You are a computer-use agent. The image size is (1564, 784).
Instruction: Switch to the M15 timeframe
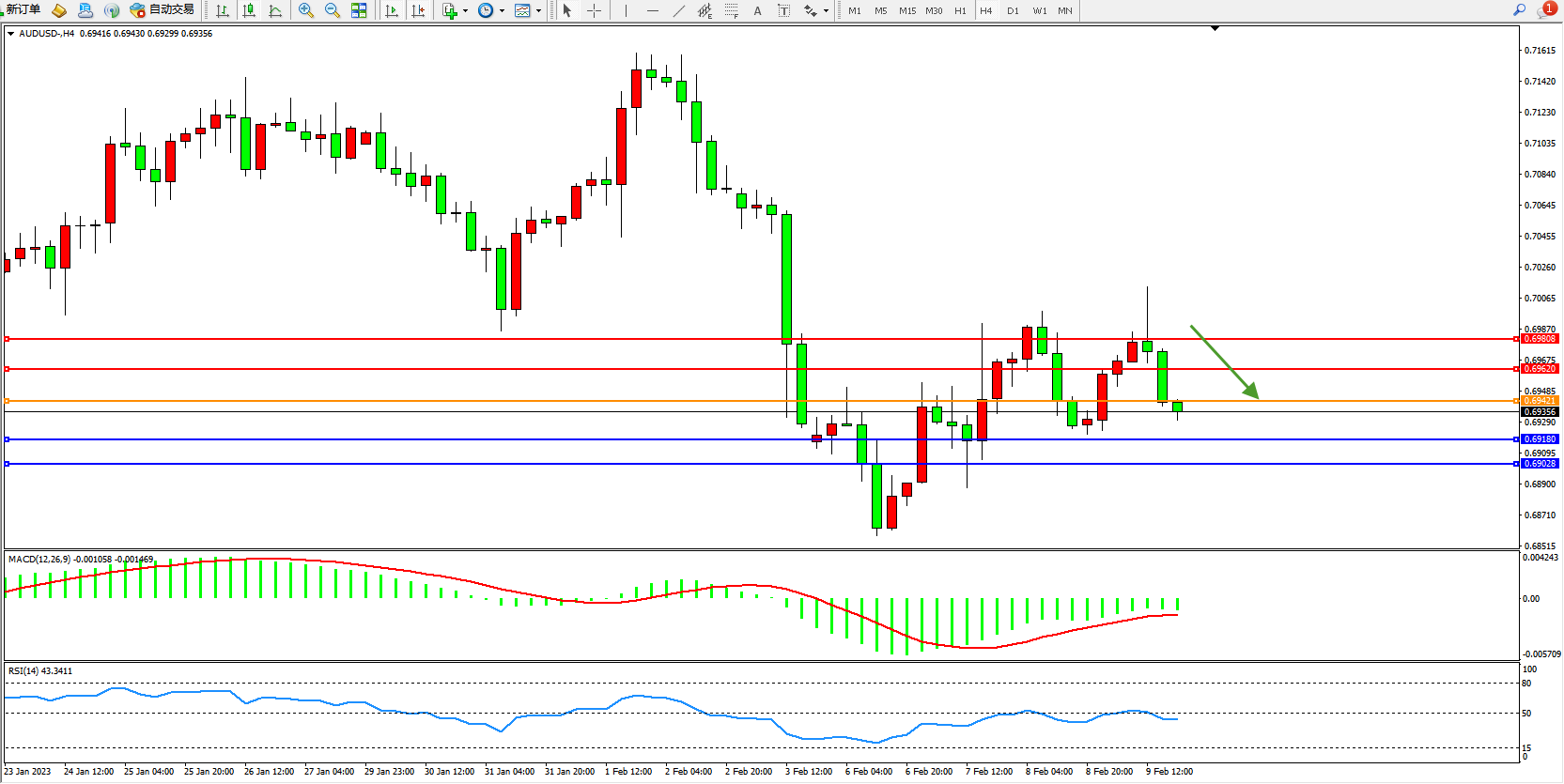click(906, 10)
